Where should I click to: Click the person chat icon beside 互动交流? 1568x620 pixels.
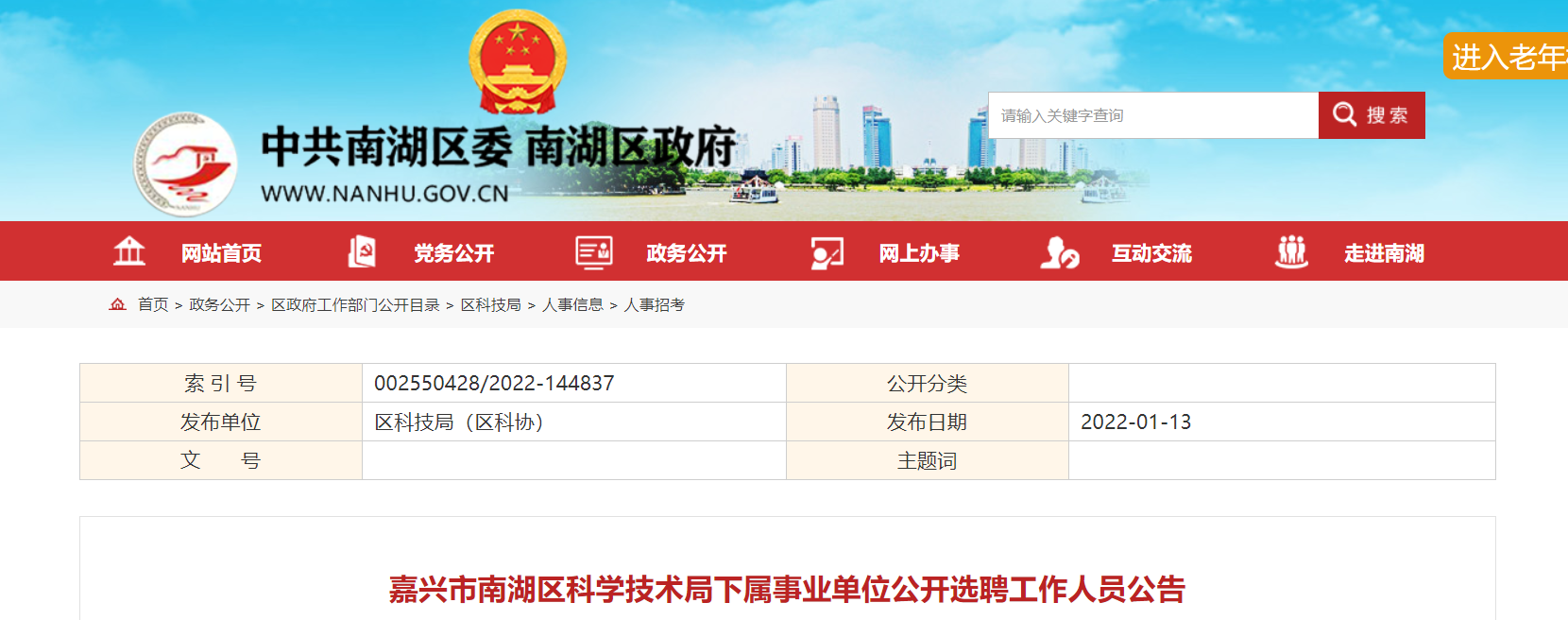click(1060, 252)
